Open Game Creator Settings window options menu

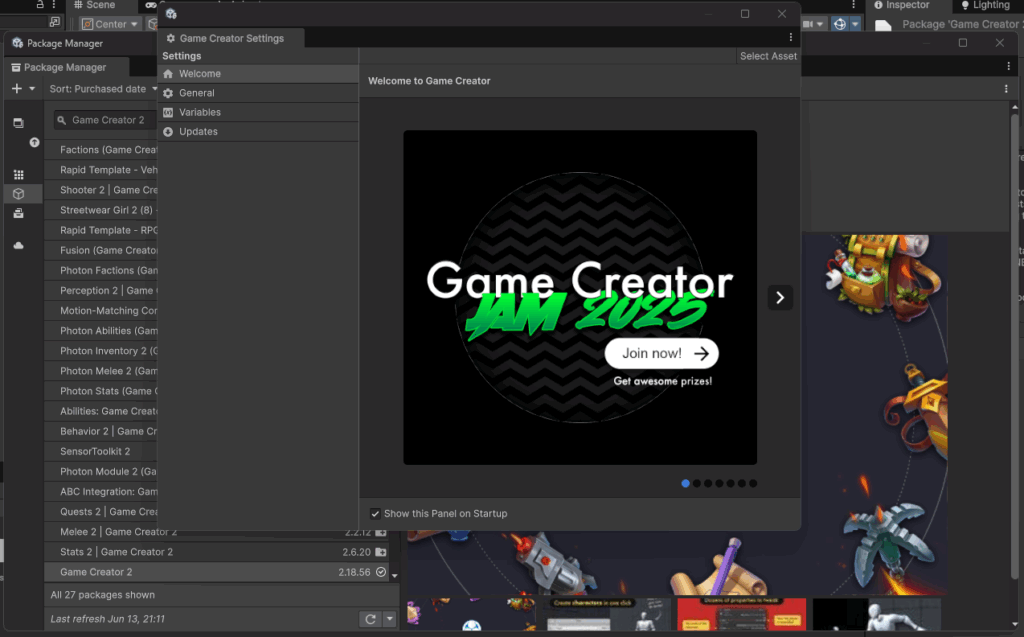click(x=790, y=38)
